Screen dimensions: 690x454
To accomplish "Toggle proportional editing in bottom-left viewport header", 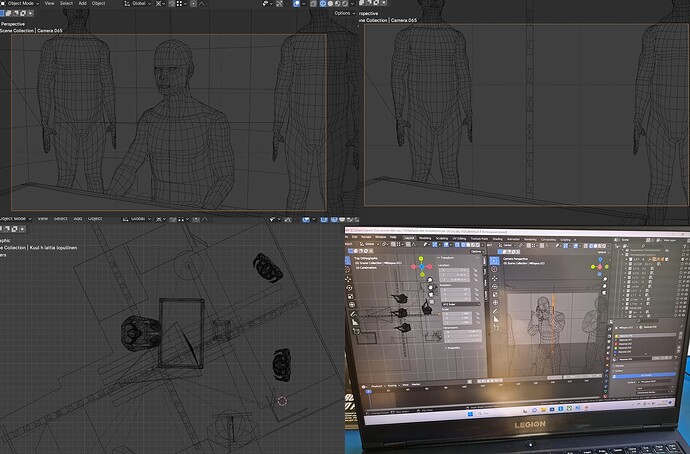I will [x=196, y=219].
